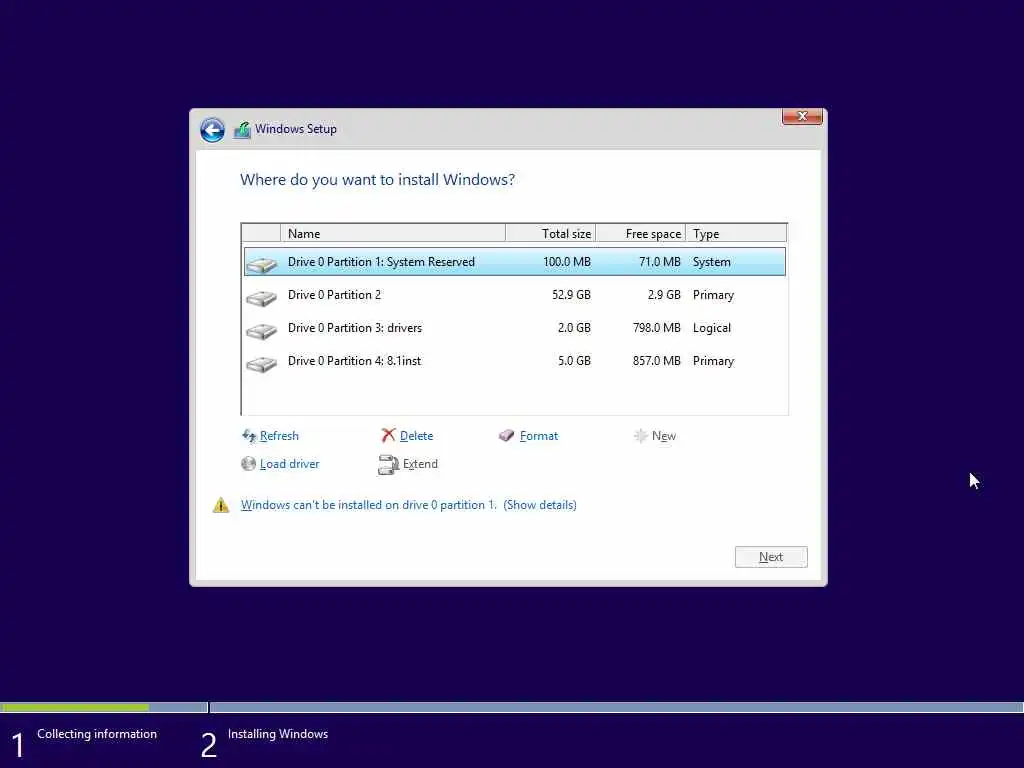This screenshot has width=1024, height=768.
Task: Click the System type cell
Action: 712,262
